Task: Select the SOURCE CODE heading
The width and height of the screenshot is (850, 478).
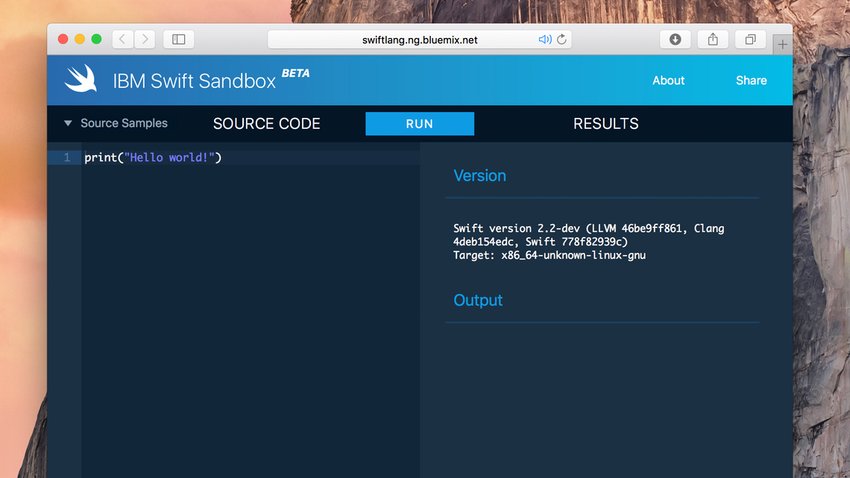Action: pyautogui.click(x=267, y=124)
